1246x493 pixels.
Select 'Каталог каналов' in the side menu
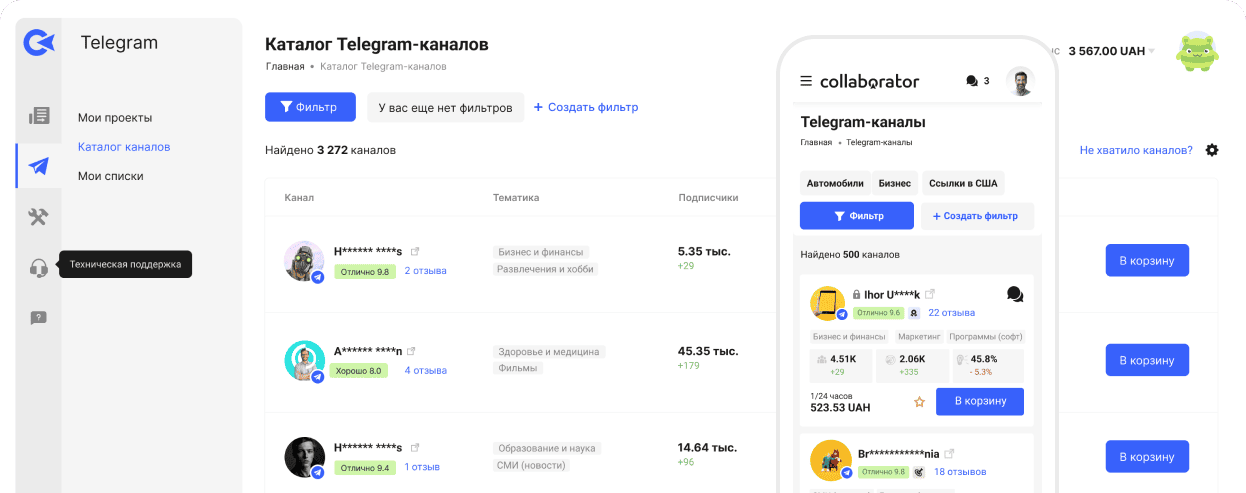(124, 147)
